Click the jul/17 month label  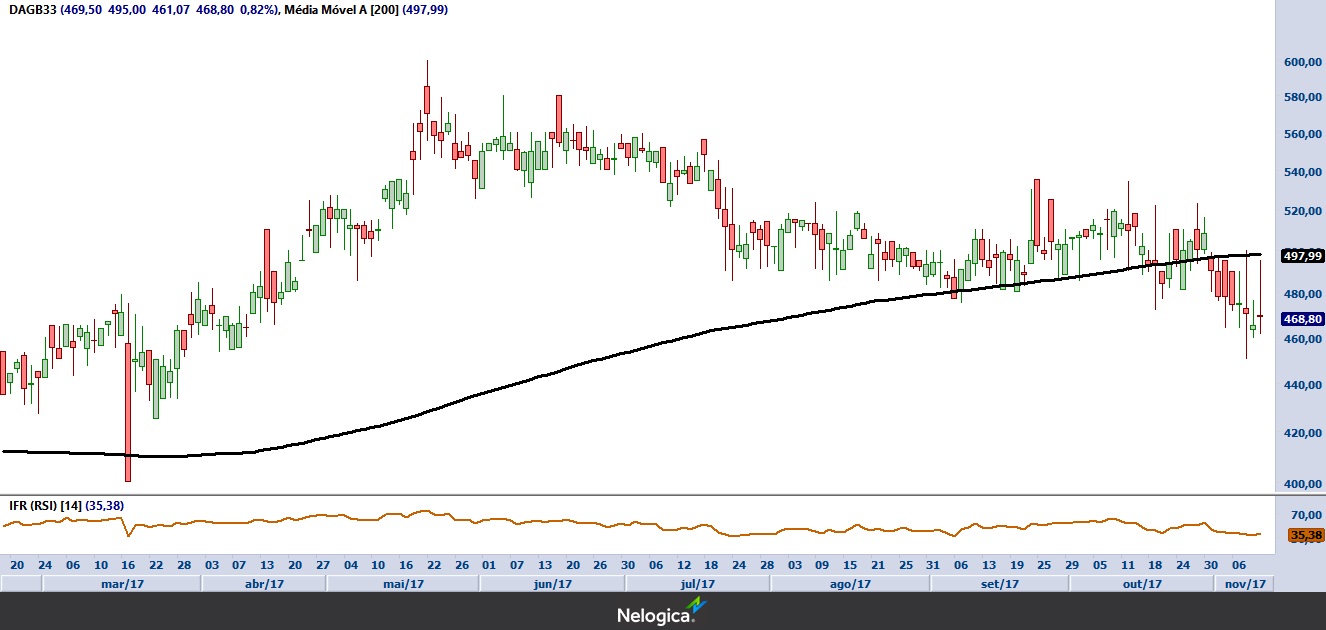pyautogui.click(x=697, y=584)
